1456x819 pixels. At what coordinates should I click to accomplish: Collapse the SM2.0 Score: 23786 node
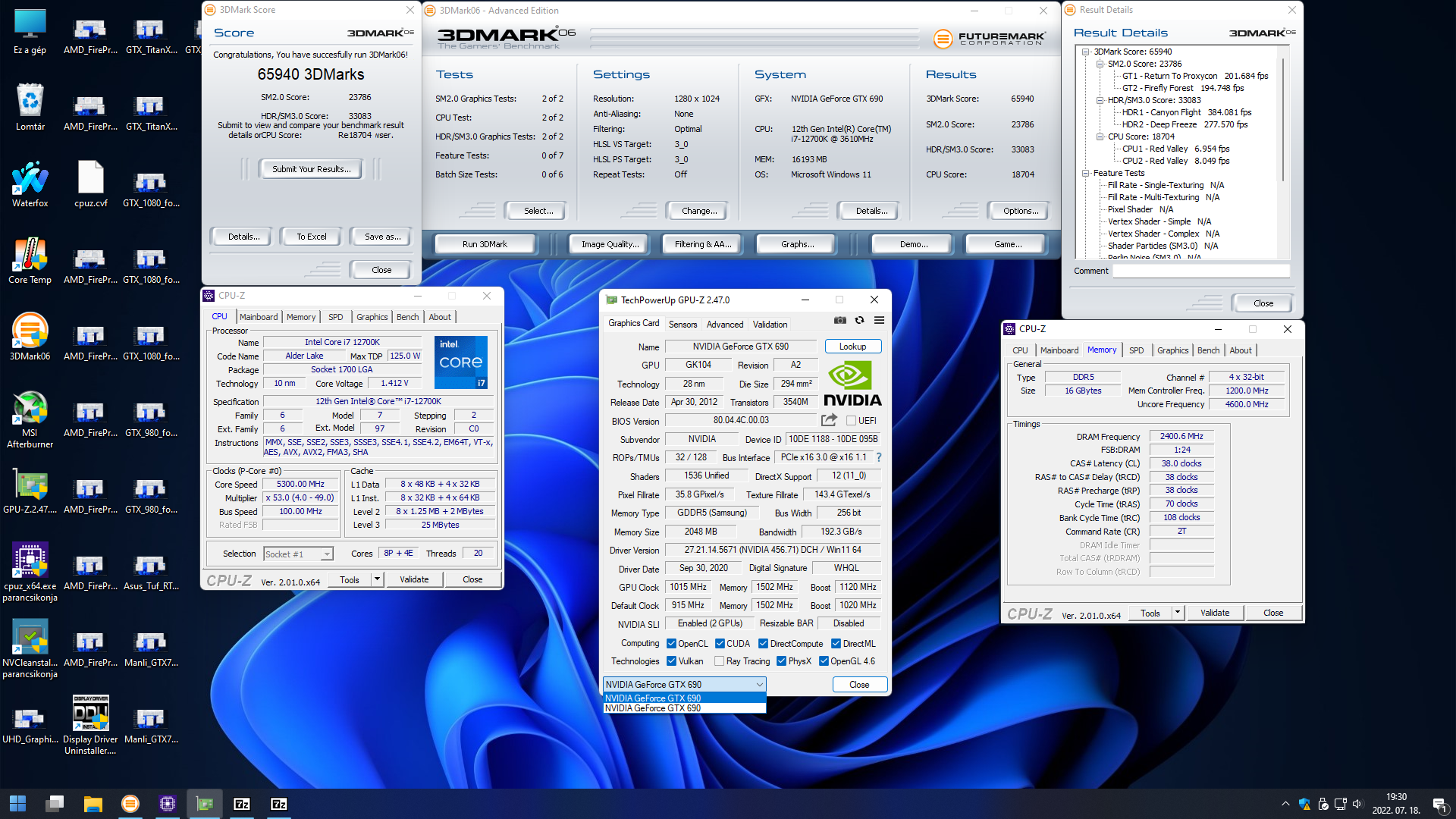1100,64
